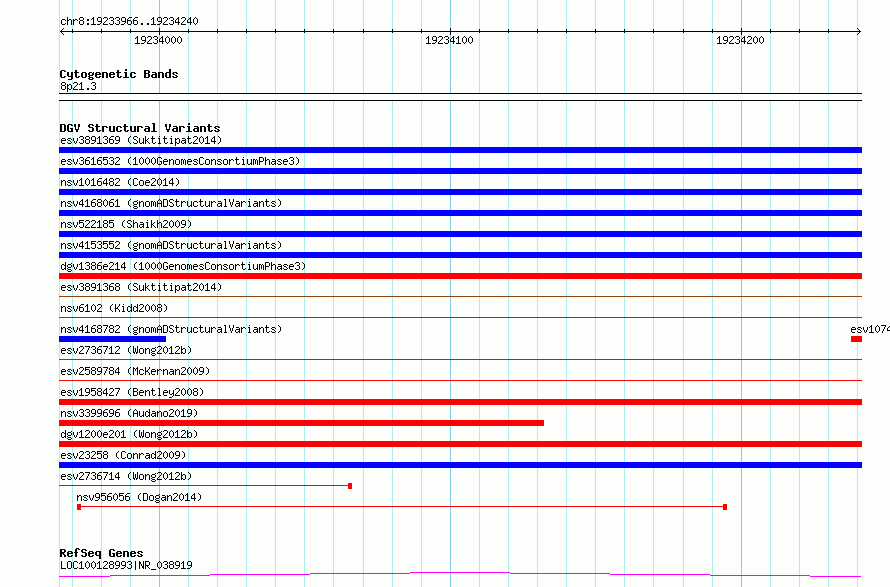Click the thin red line under nsv6102

pos(460,317)
